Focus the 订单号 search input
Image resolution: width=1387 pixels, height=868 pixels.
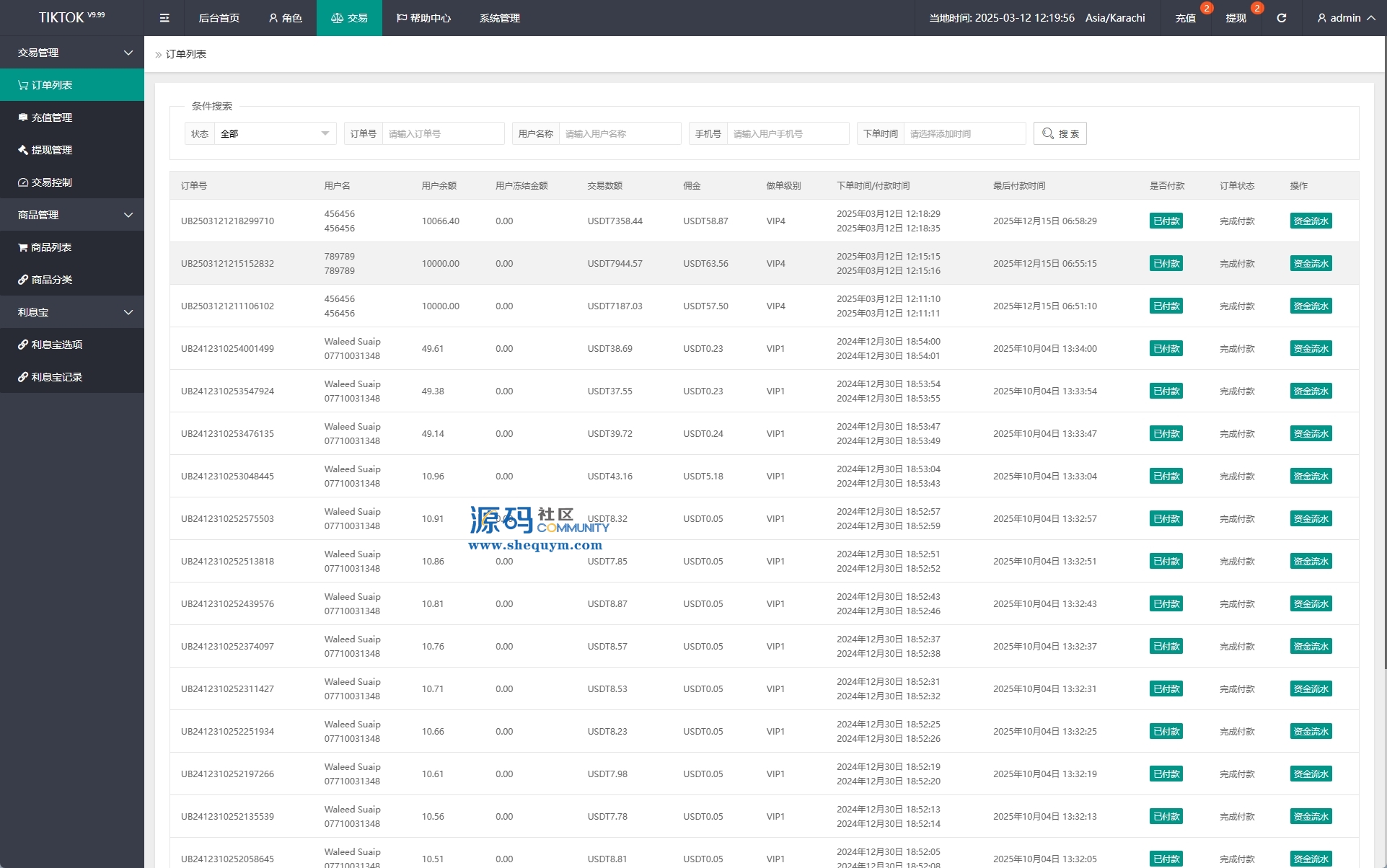pyautogui.click(x=443, y=133)
